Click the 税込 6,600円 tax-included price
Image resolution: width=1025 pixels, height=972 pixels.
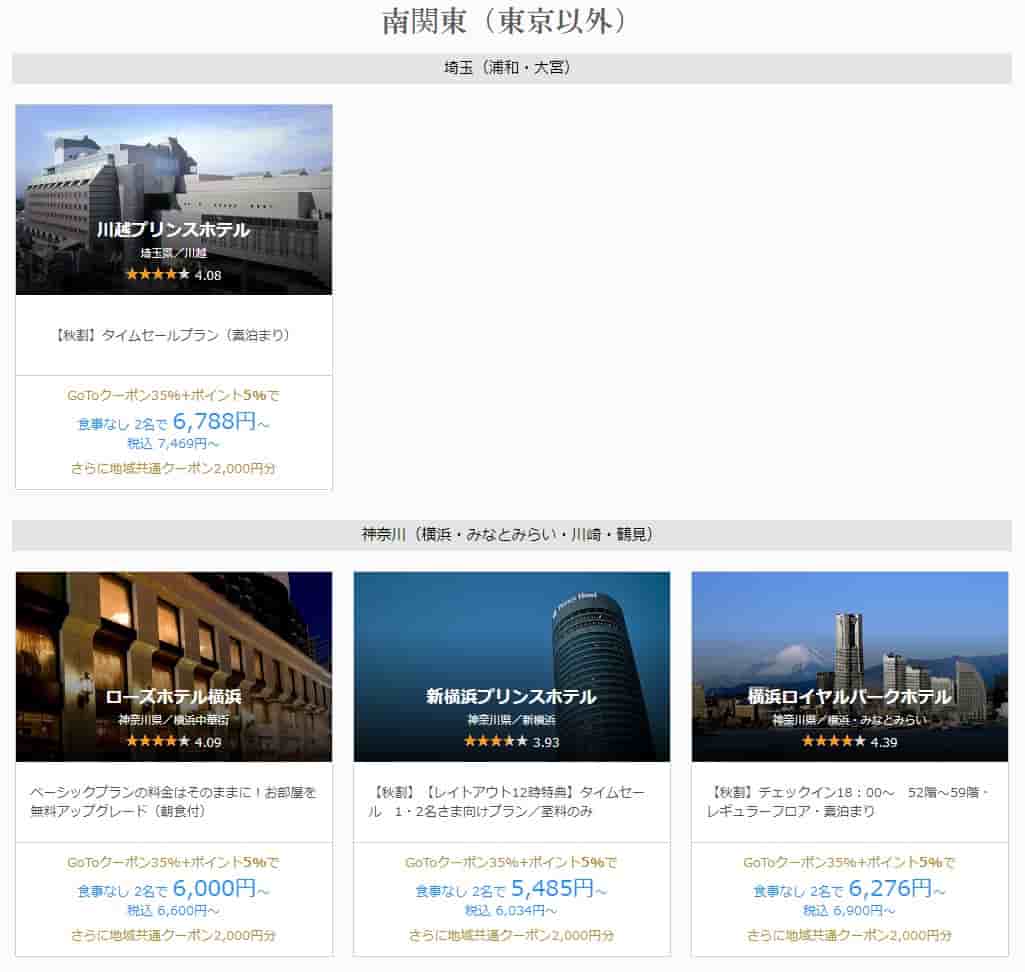tap(173, 911)
